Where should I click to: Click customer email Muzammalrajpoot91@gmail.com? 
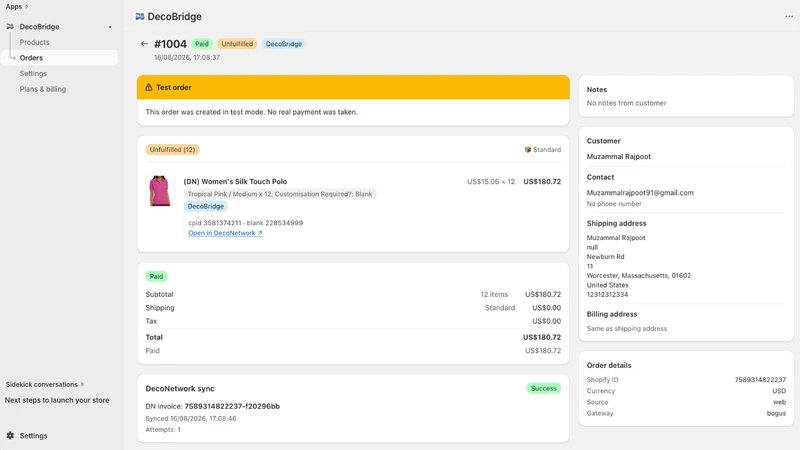tap(640, 192)
